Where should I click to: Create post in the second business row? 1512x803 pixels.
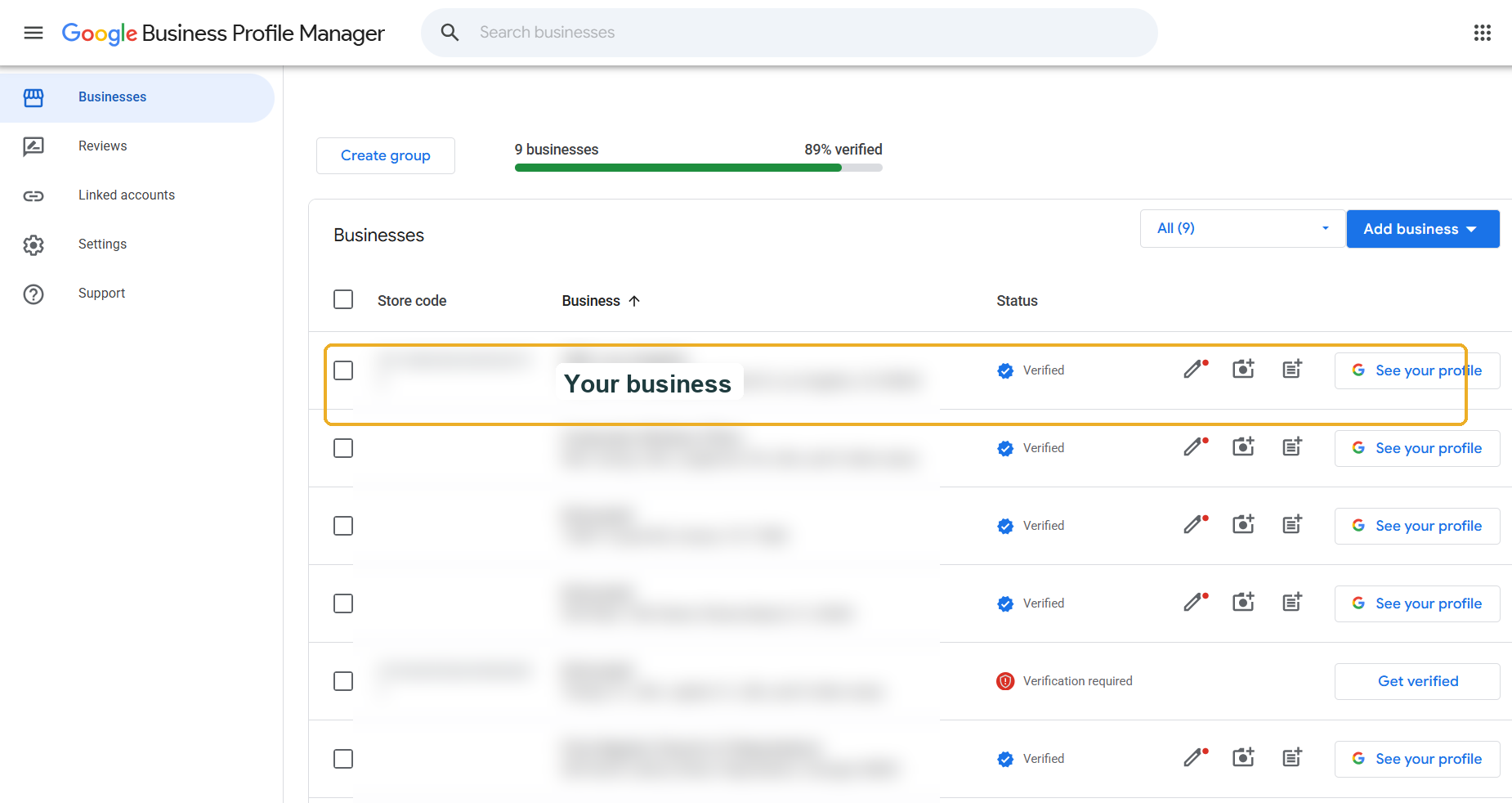pos(1292,447)
